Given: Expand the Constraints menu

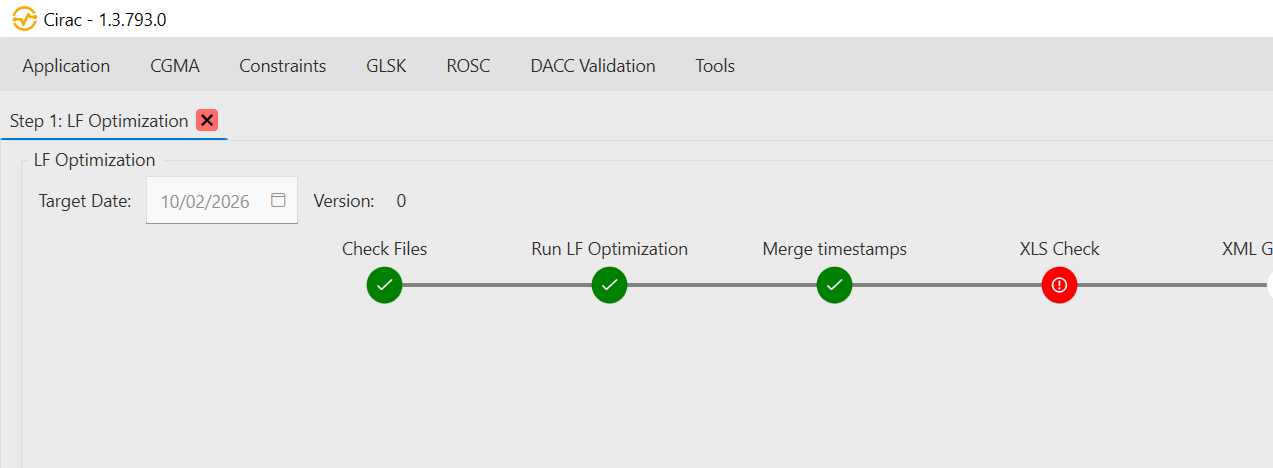Looking at the screenshot, I should (x=282, y=66).
